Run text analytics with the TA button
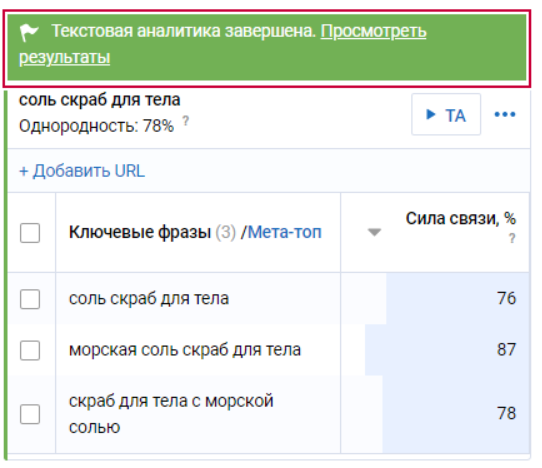The image size is (542, 468). click(446, 114)
